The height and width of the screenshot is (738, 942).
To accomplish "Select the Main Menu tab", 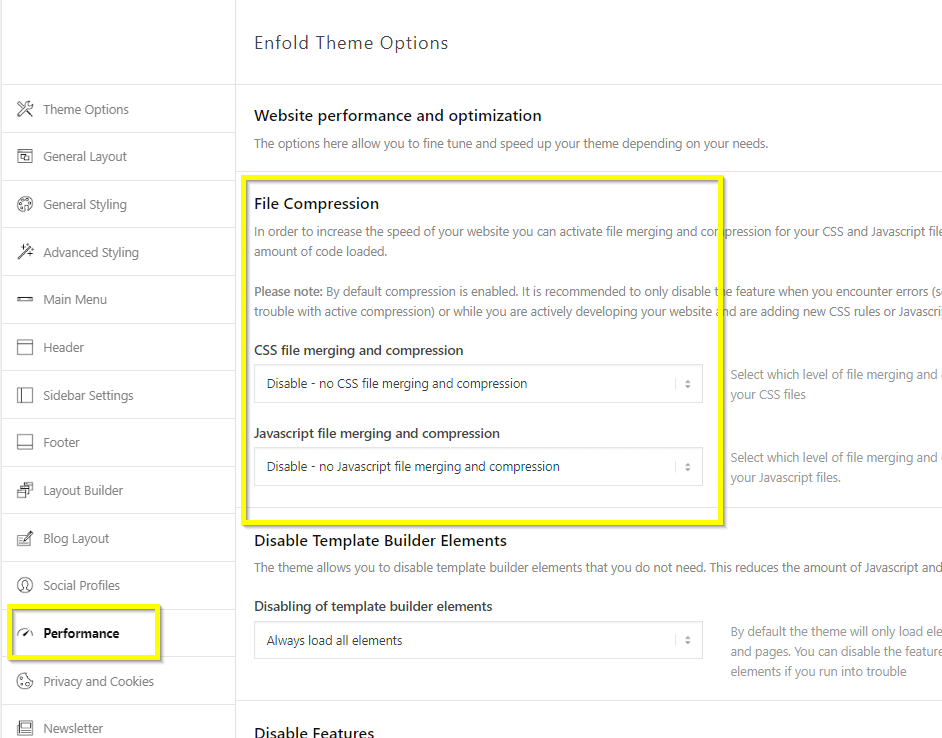I will pos(118,299).
